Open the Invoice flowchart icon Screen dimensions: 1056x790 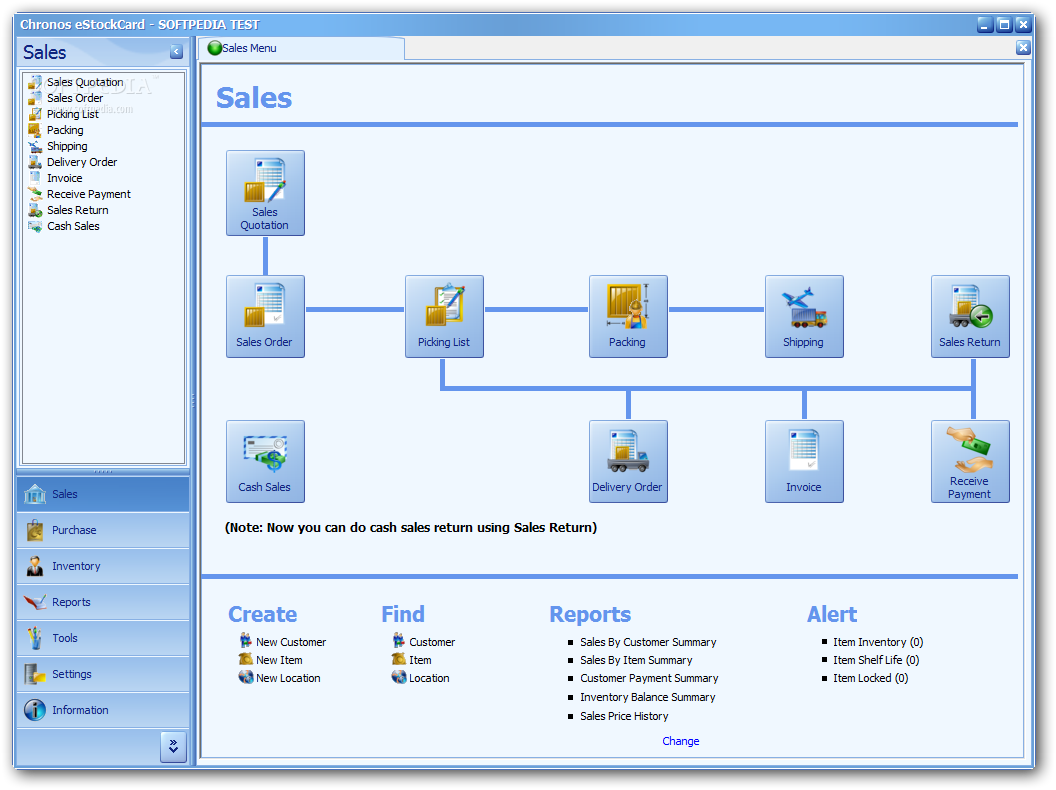click(x=803, y=461)
